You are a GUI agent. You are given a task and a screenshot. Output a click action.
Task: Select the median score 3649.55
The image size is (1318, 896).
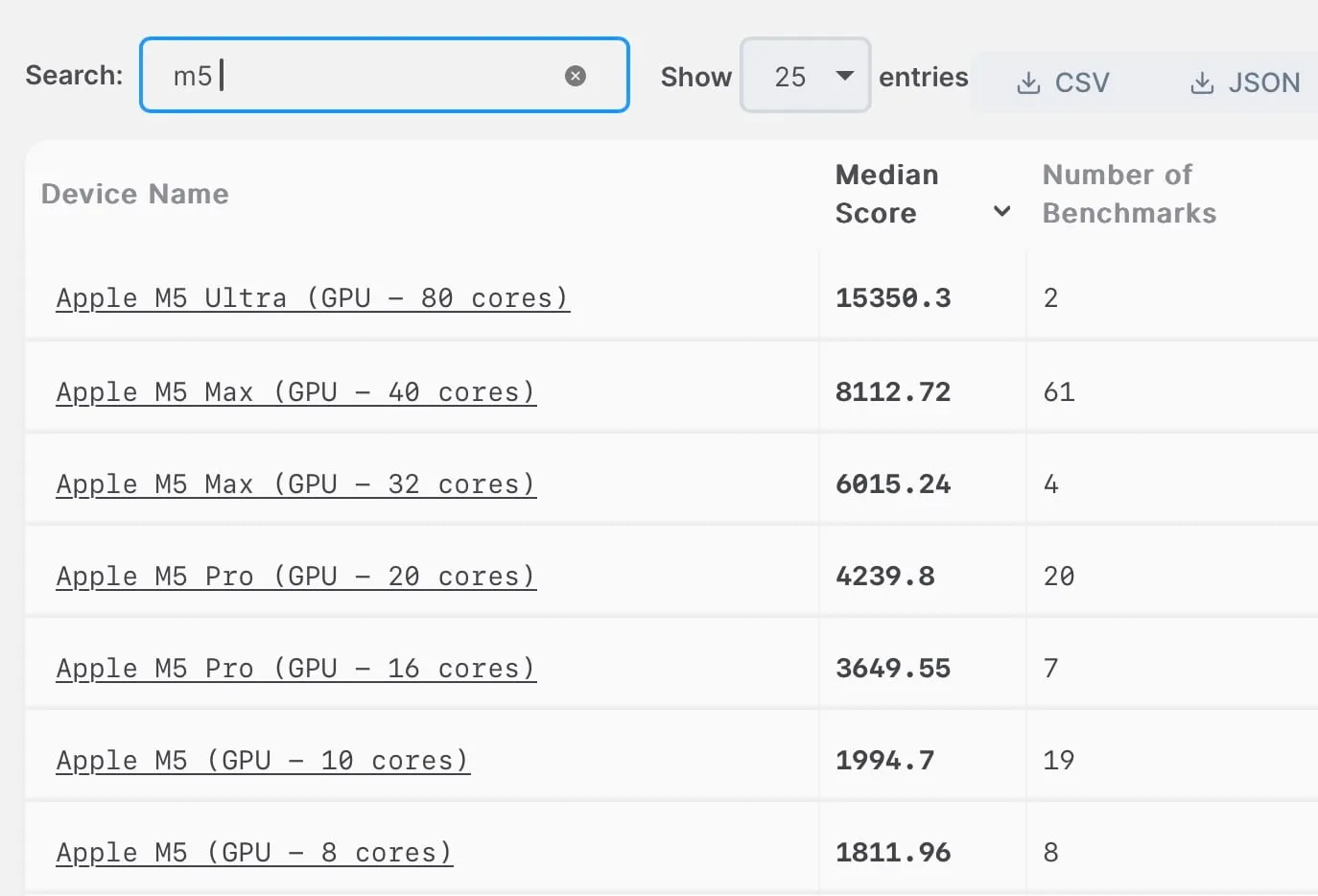click(893, 669)
